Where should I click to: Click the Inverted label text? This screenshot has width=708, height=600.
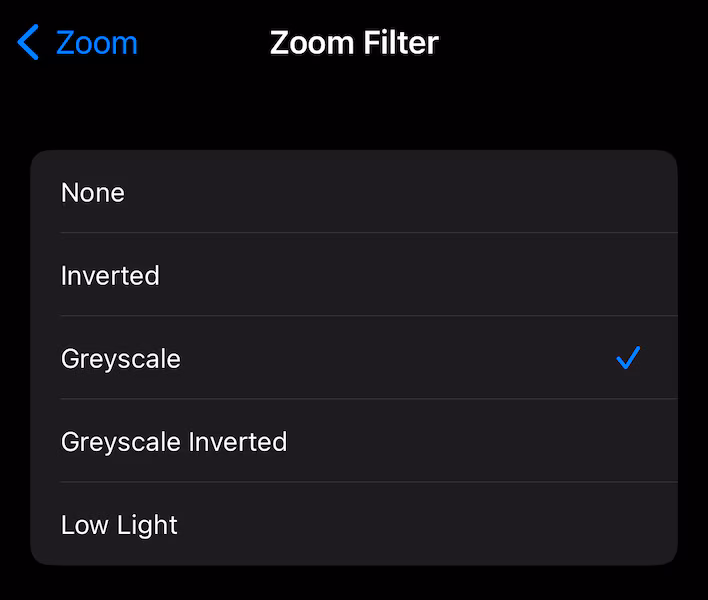[110, 275]
